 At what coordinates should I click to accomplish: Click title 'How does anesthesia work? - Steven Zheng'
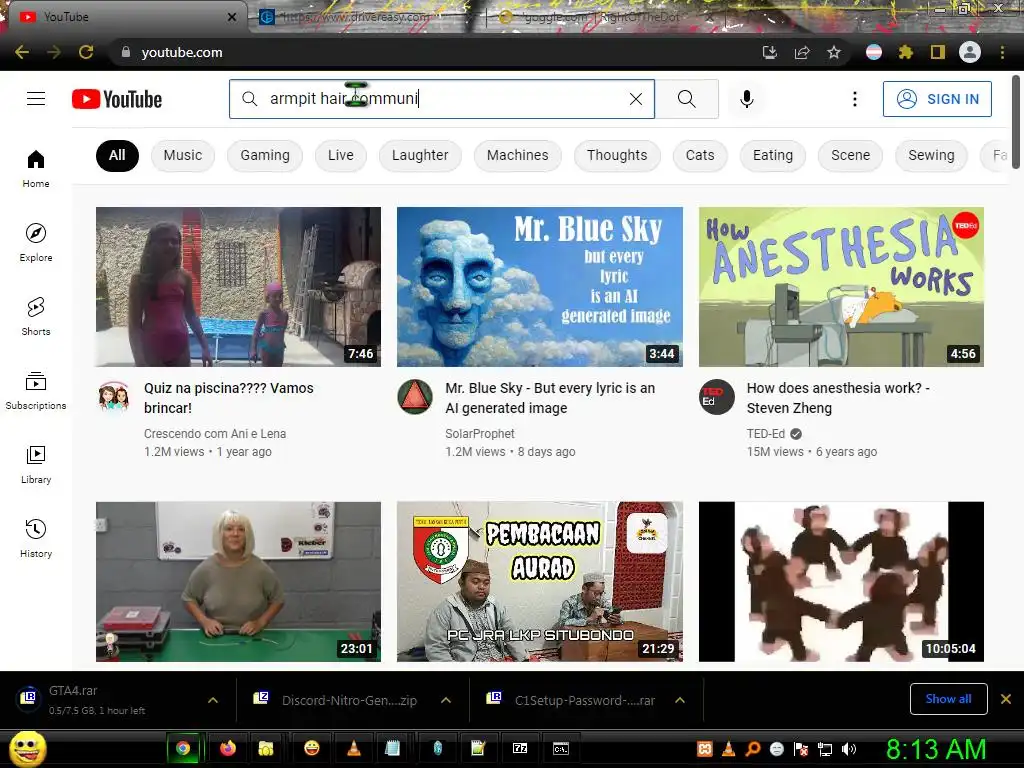(x=838, y=398)
